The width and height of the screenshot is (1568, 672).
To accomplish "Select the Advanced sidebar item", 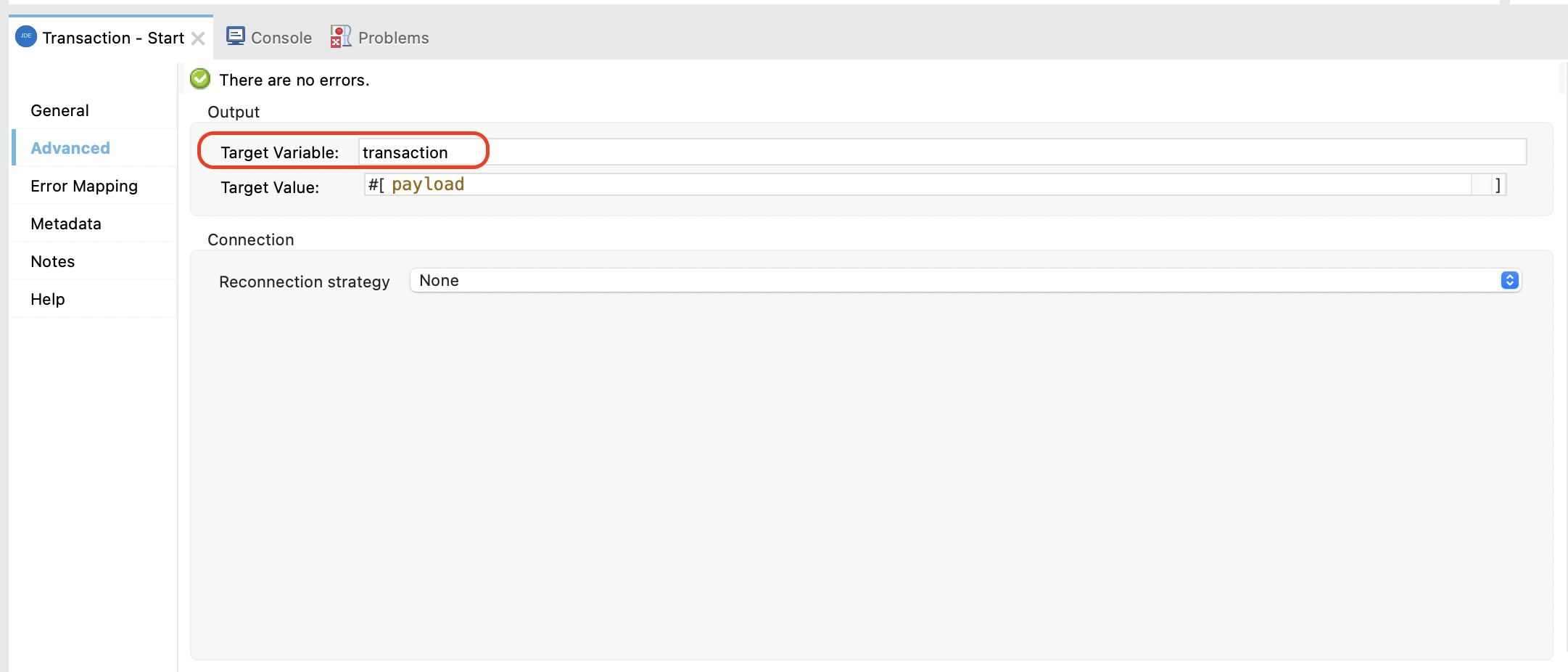I will (70, 148).
